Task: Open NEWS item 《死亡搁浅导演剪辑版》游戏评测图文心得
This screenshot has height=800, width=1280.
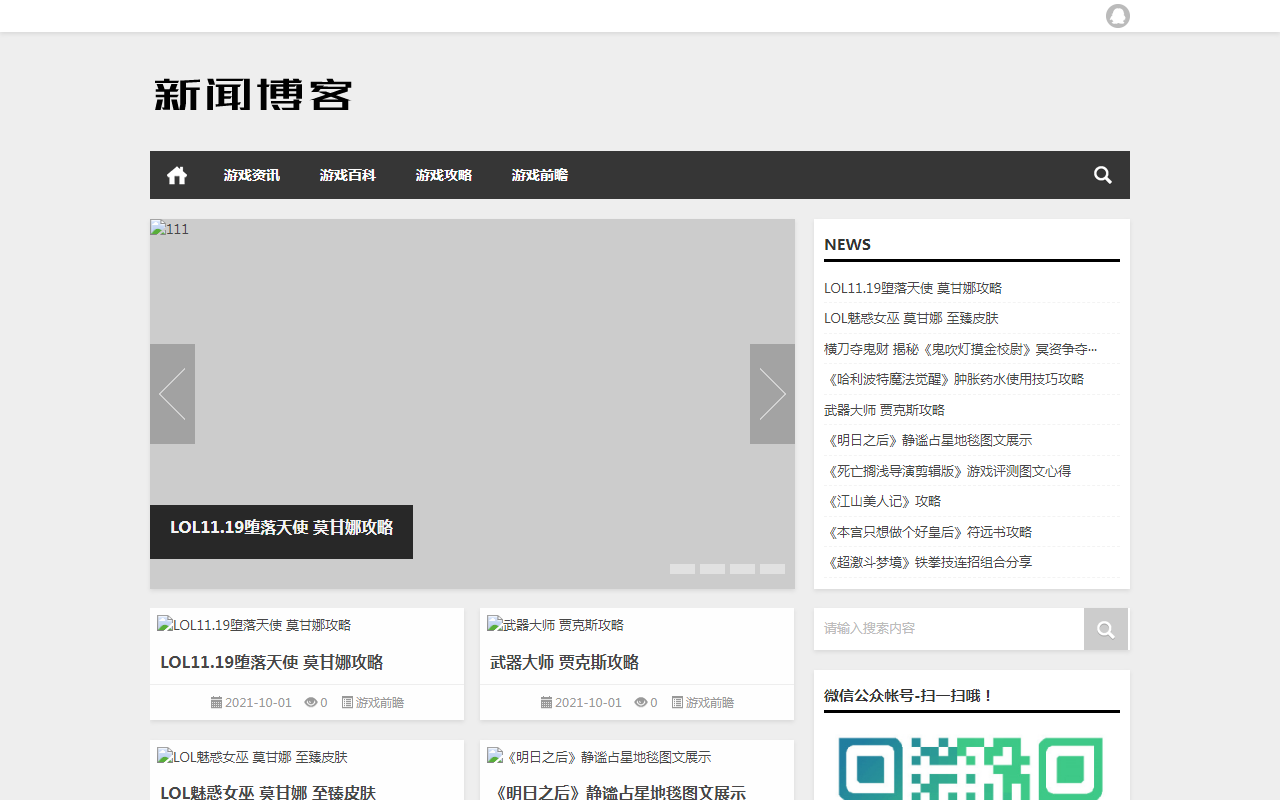Action: (x=948, y=471)
